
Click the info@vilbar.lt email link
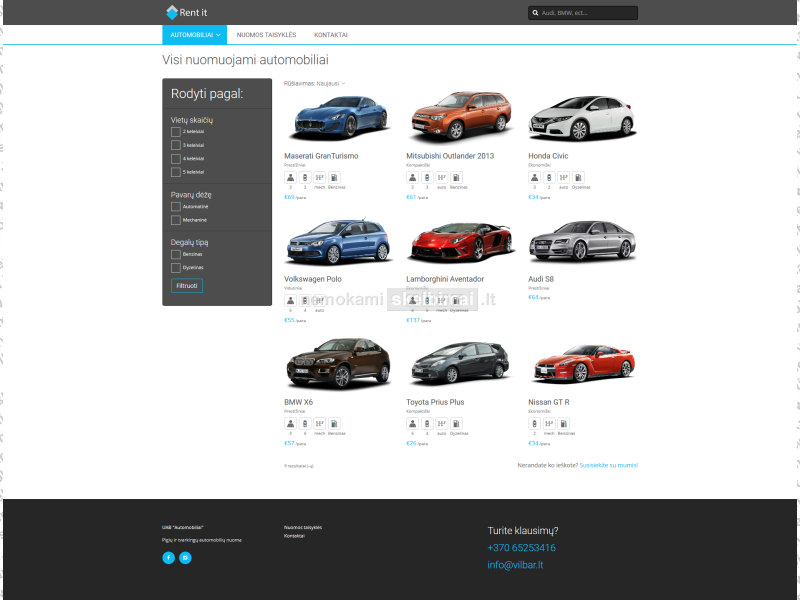(515, 565)
